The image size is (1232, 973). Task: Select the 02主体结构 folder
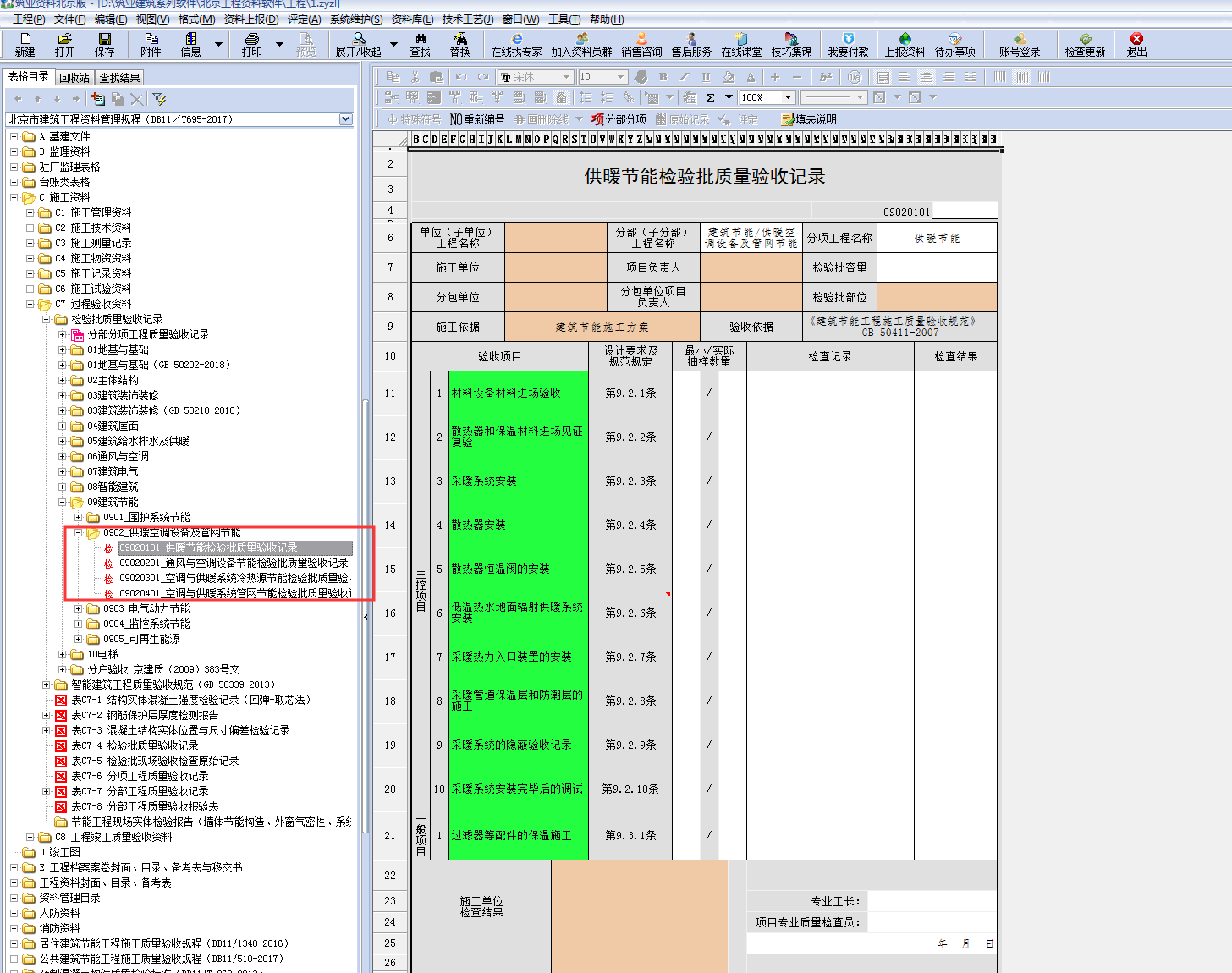tap(113, 380)
